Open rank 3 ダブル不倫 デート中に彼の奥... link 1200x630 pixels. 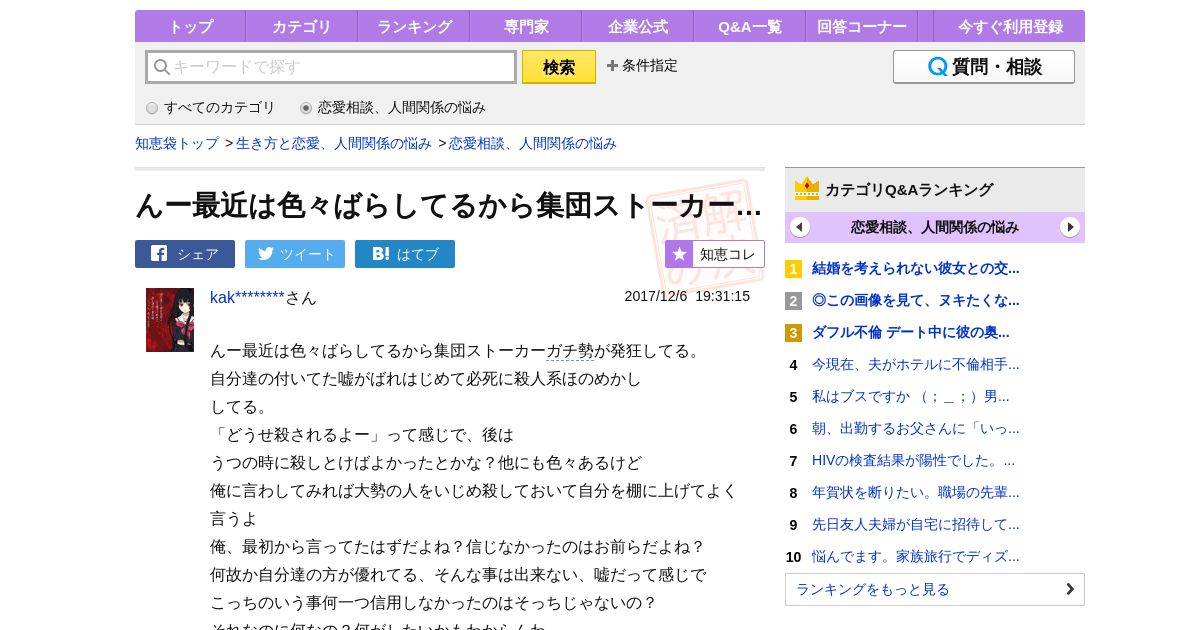pyautogui.click(x=911, y=332)
